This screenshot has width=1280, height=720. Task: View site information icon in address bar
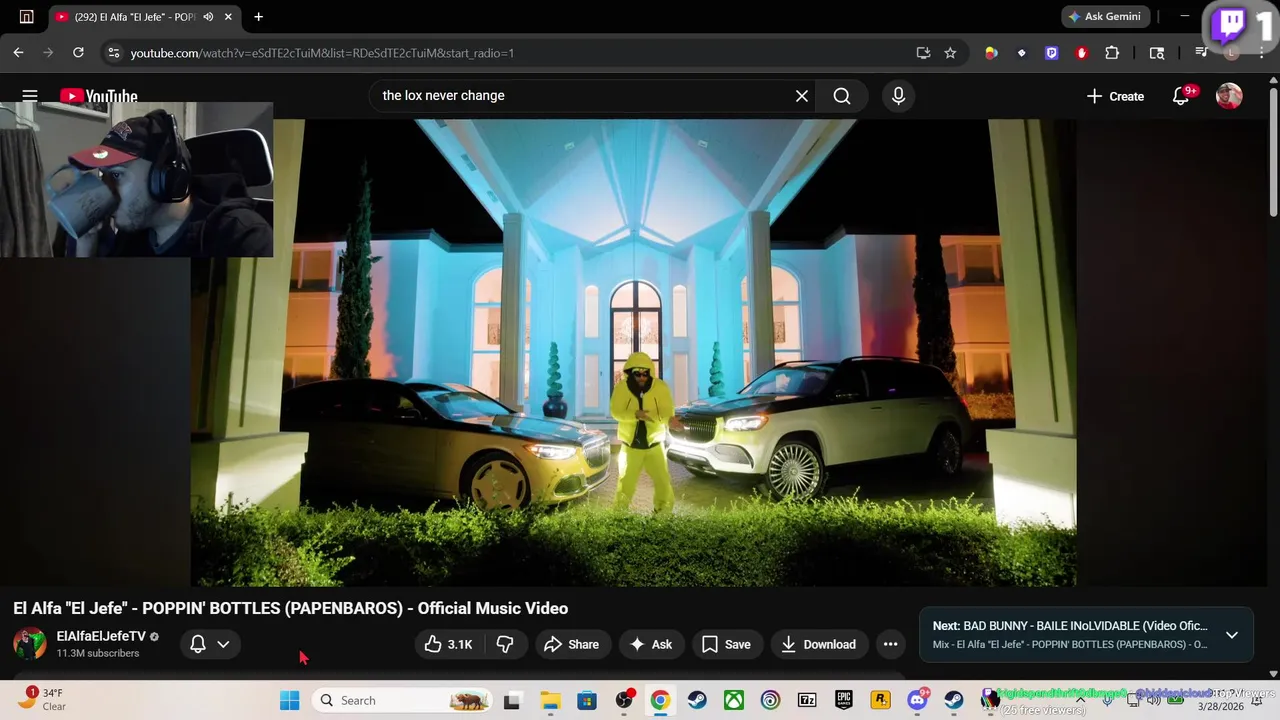tap(113, 53)
